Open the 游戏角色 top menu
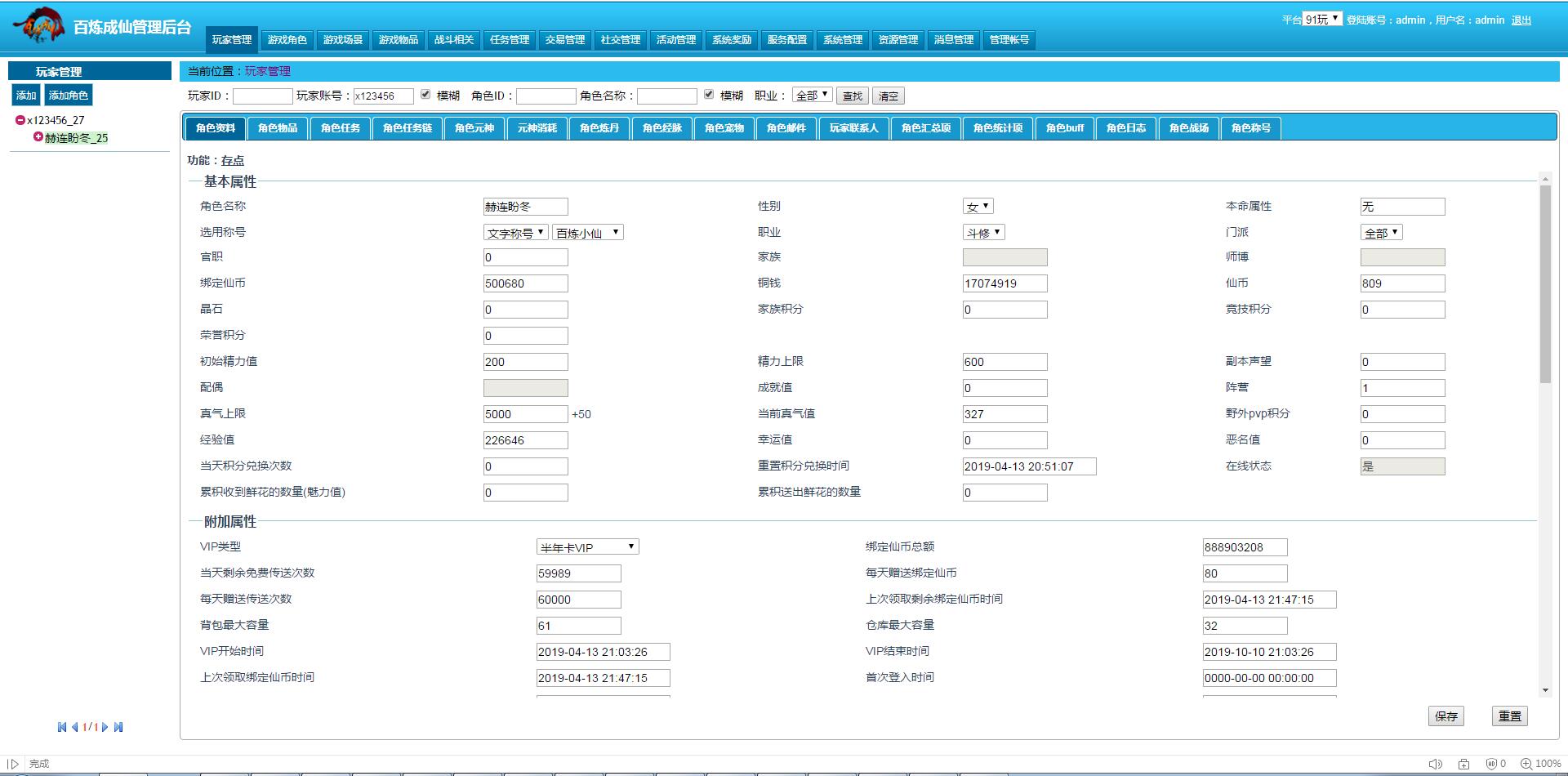This screenshot has height=776, width=1568. point(287,40)
